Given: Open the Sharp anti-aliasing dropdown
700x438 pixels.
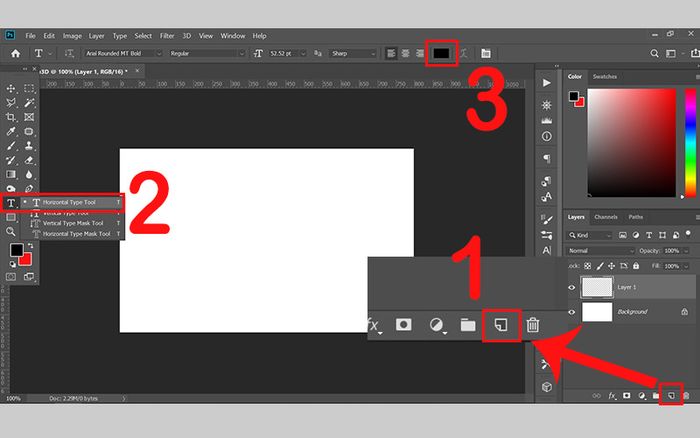Looking at the screenshot, I should [x=373, y=54].
